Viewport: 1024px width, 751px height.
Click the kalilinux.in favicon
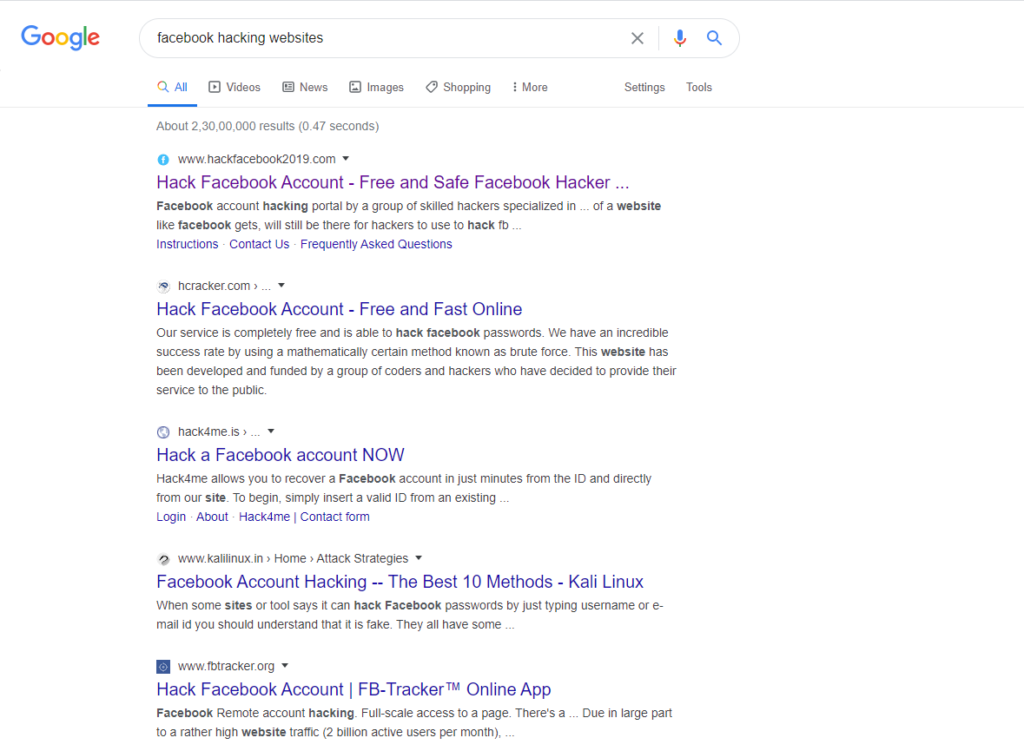(163, 559)
